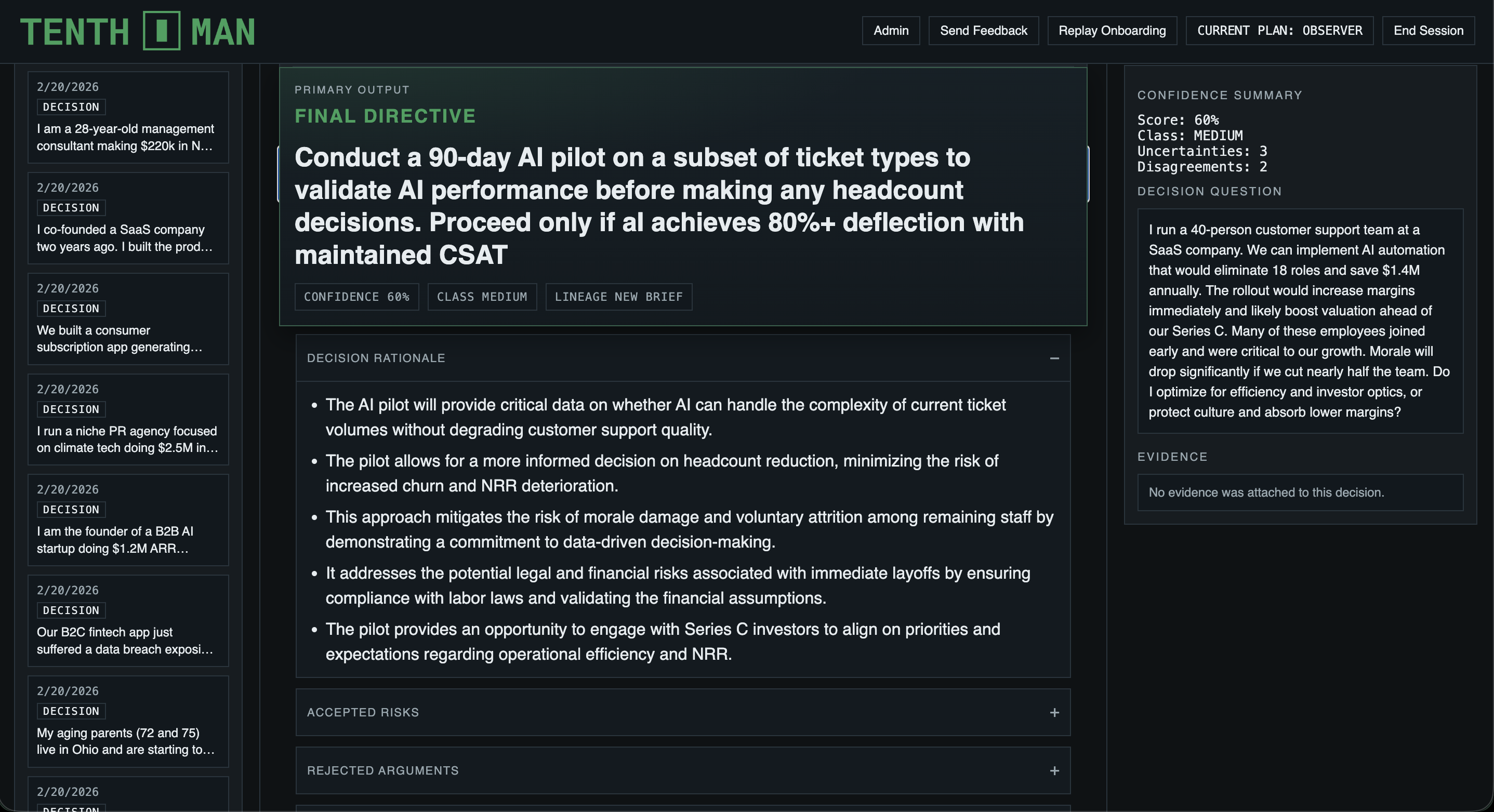Click the LINEAGE NEW BRIEF badge
Screen dimensions: 1494x812
[619, 296]
